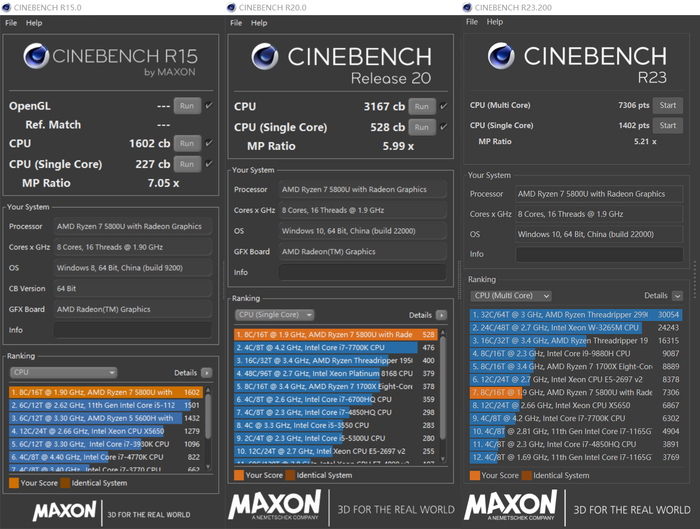The width and height of the screenshot is (700, 529).
Task: Click the R20.0 title bar app icon
Action: (236, 7)
